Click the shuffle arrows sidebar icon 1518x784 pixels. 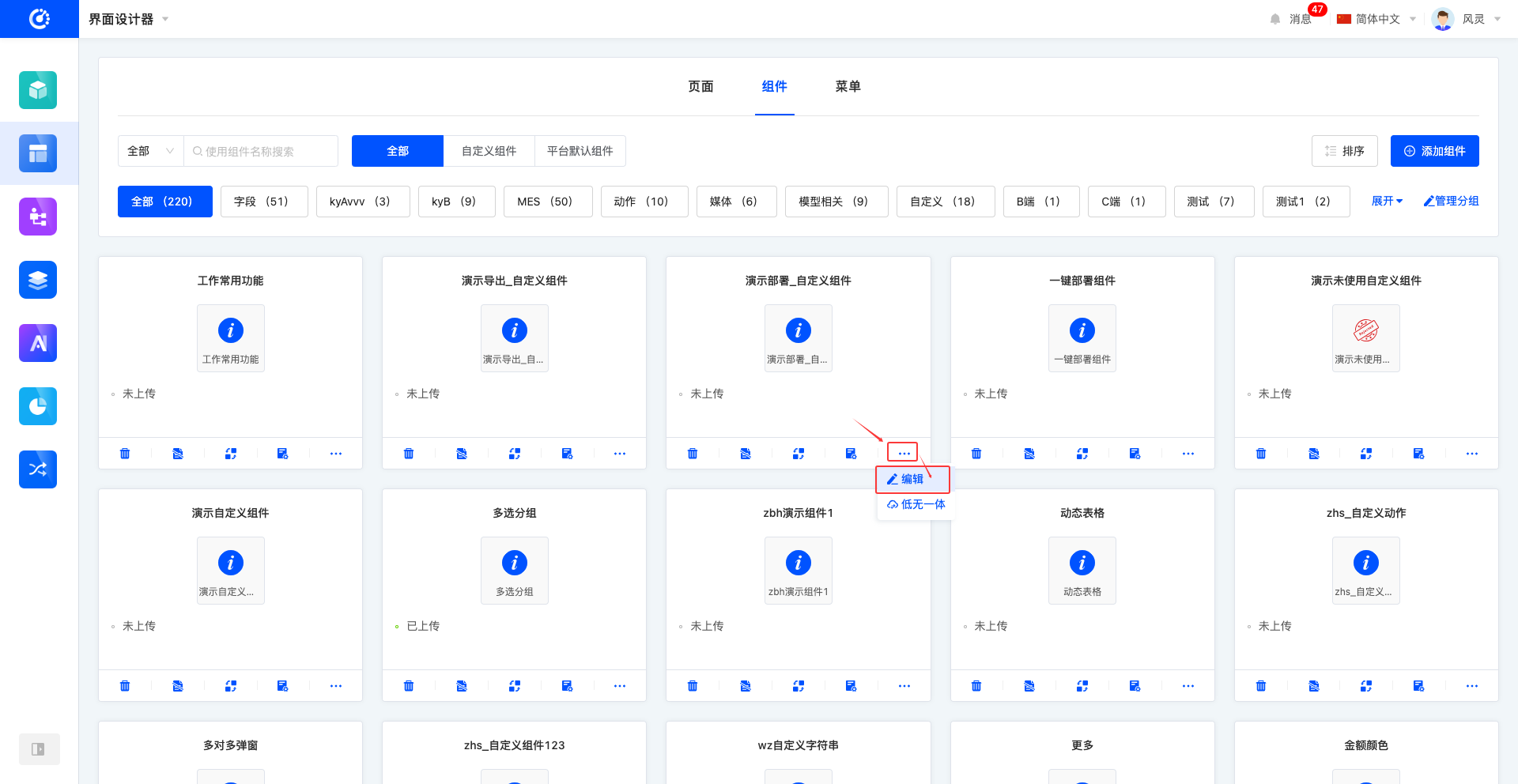[38, 469]
